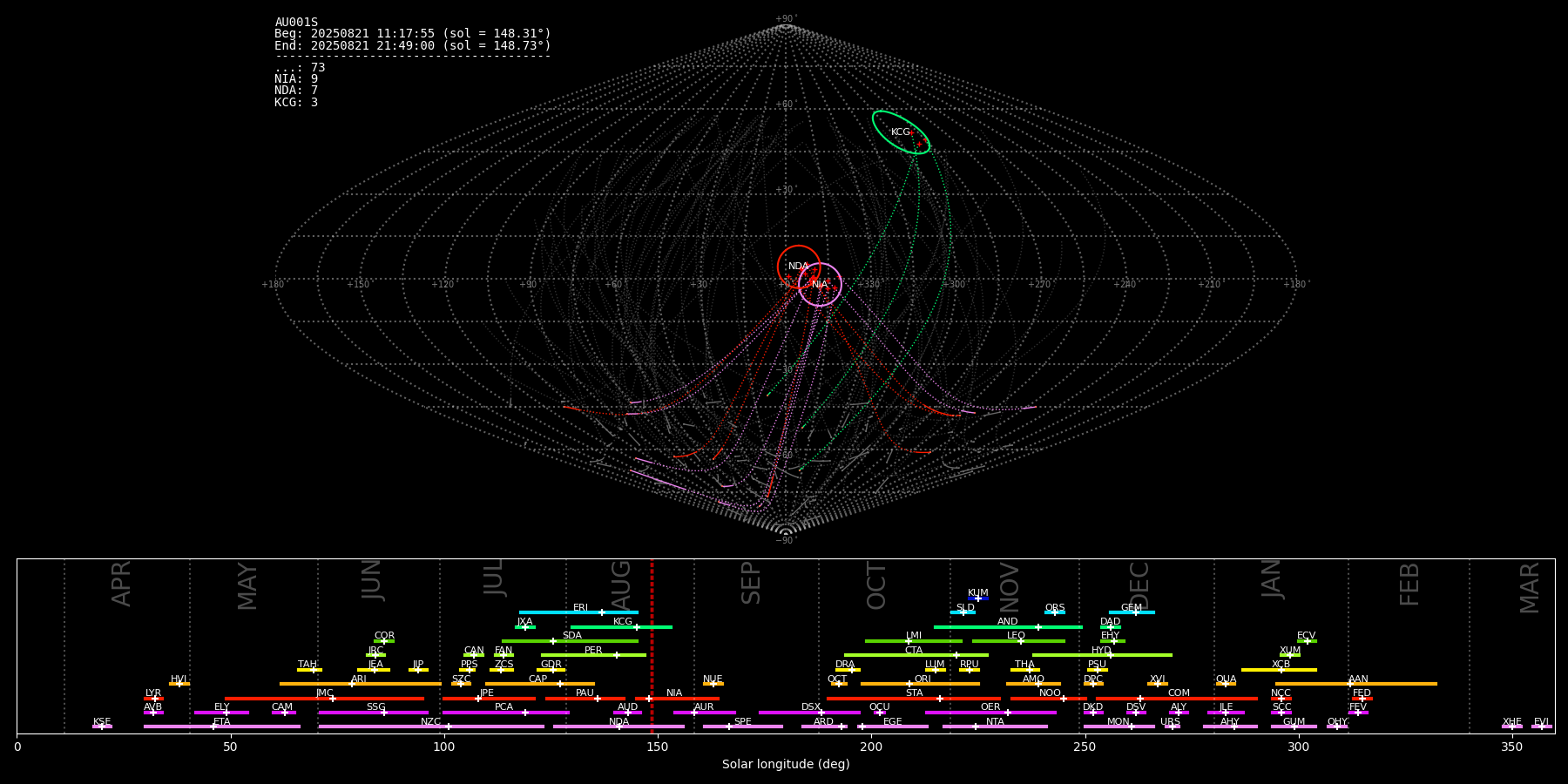Click the LEO green bar in the timeline

(1018, 641)
